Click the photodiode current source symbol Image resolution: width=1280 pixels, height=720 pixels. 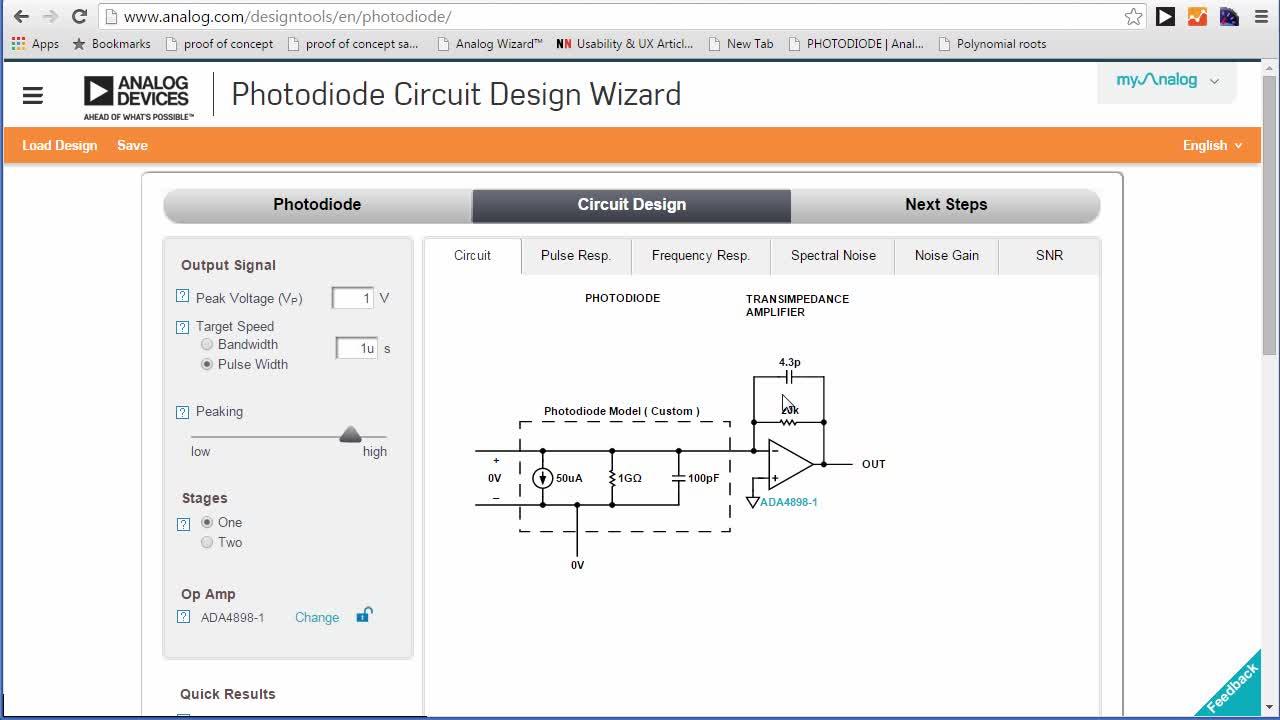[x=543, y=478]
